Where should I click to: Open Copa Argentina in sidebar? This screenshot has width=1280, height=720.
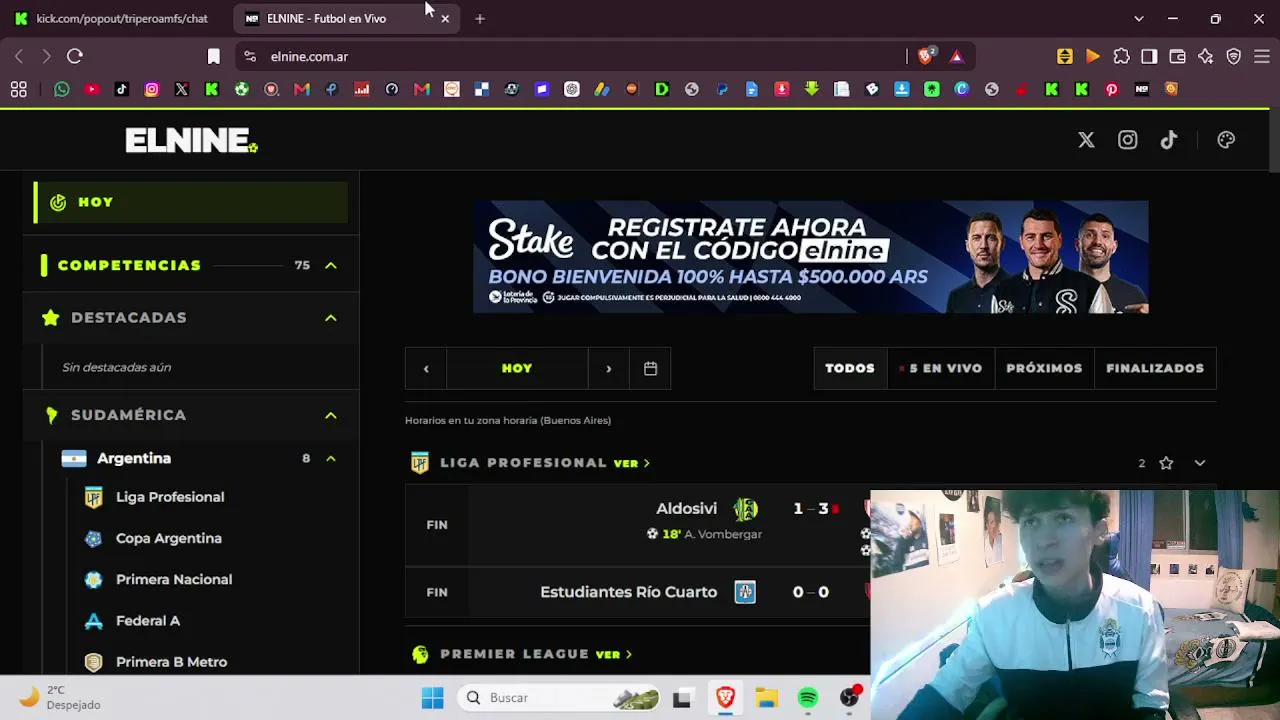pos(169,538)
